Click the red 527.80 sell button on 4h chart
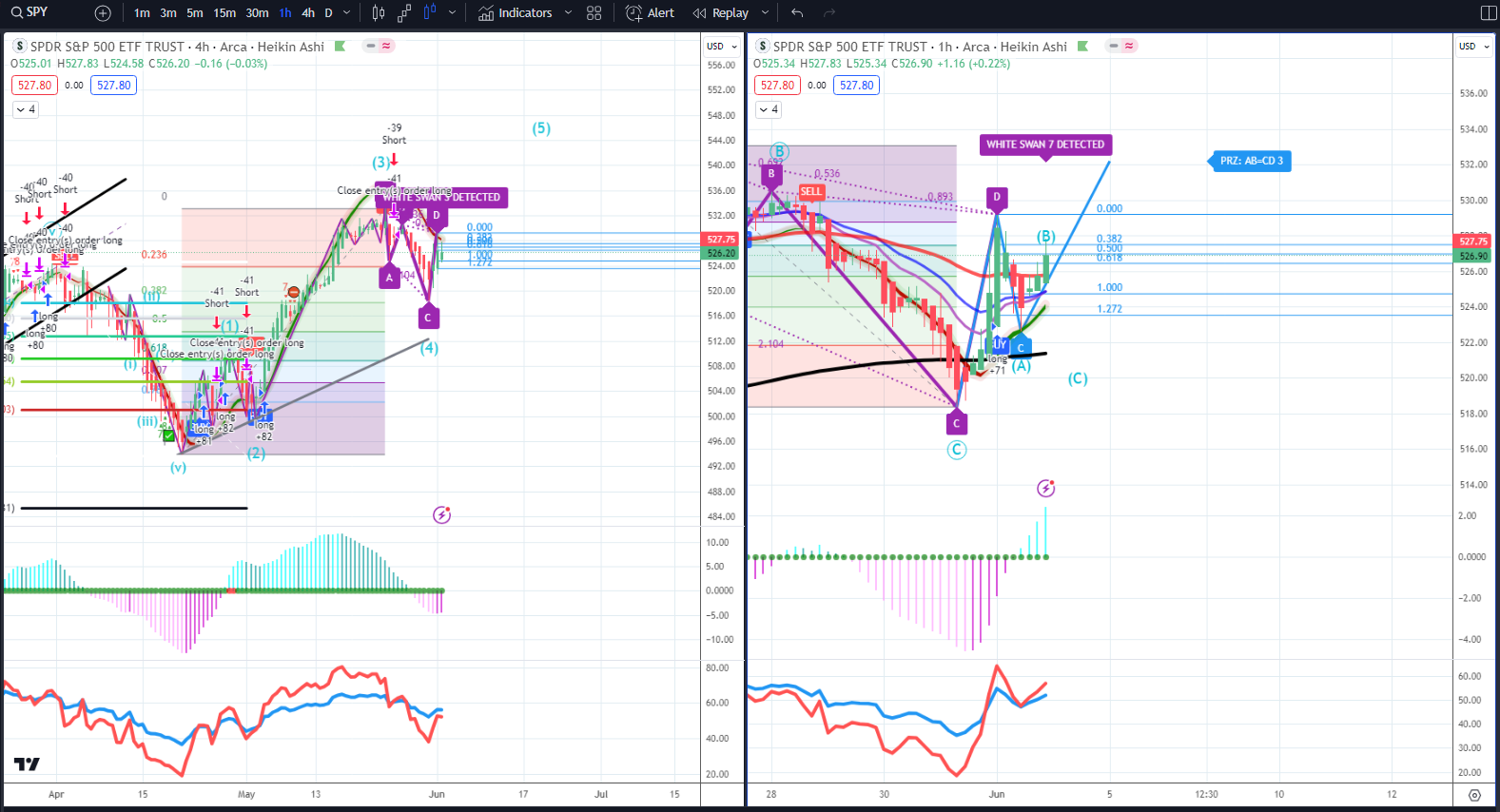The height and width of the screenshot is (812, 1500). (x=35, y=86)
